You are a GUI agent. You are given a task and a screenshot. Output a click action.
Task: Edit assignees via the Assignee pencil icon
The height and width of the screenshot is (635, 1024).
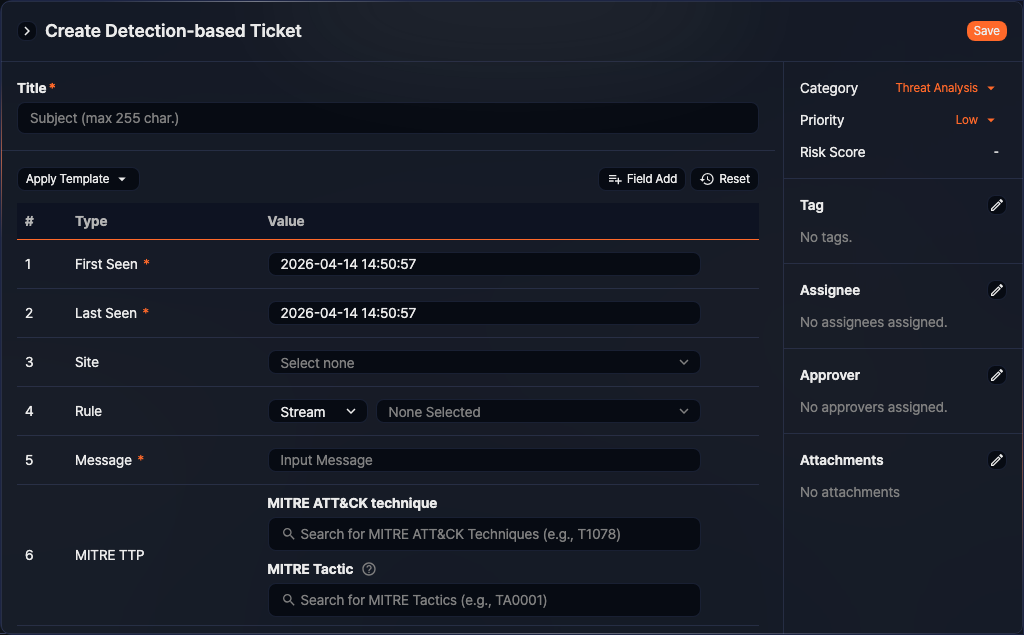(997, 290)
